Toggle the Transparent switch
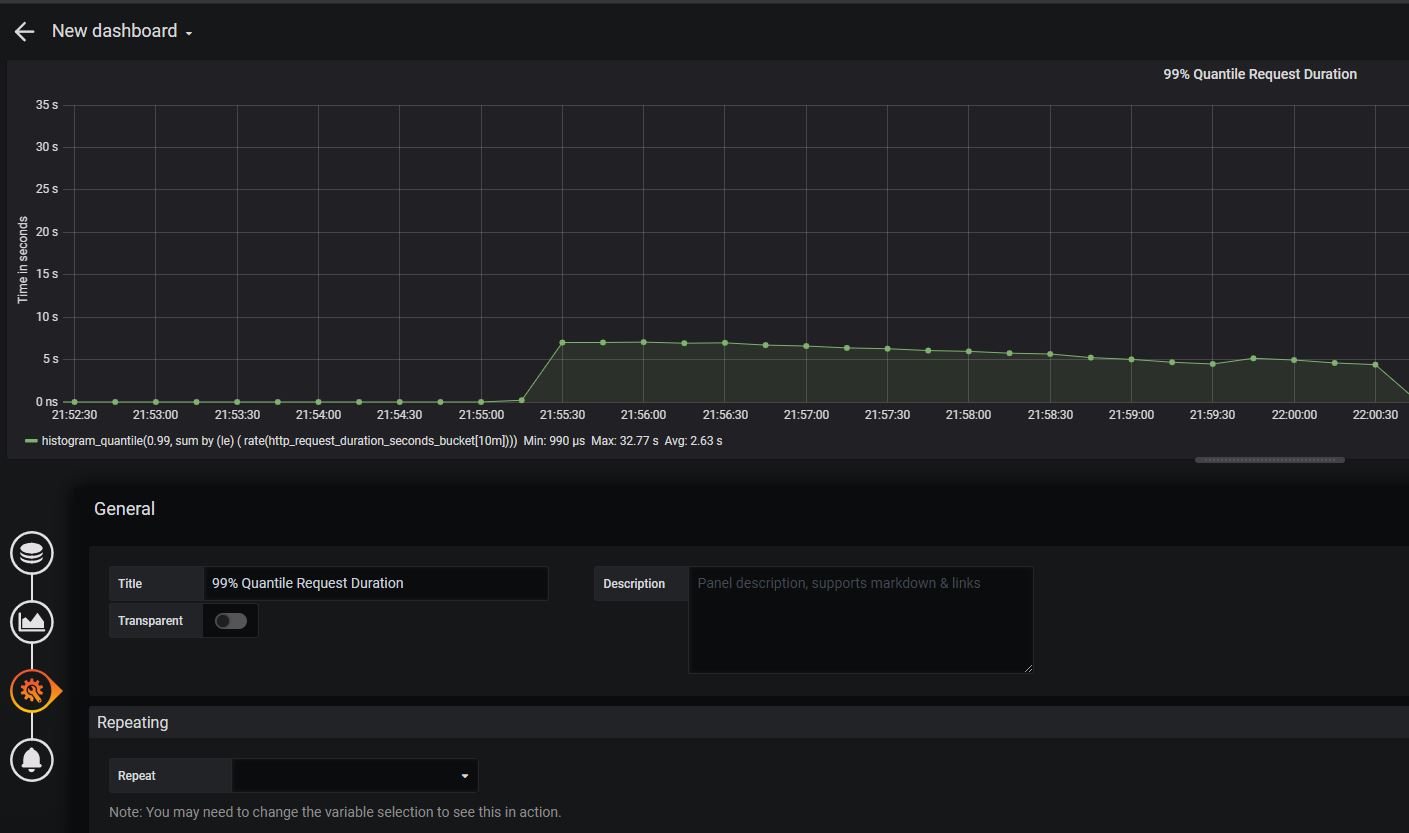 click(x=231, y=621)
